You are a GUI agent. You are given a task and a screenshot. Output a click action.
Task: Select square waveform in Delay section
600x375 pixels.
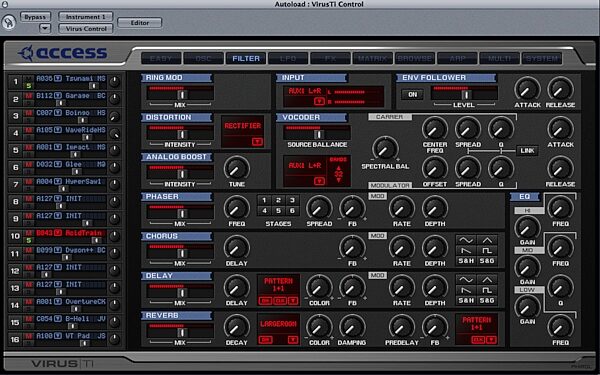pyautogui.click(x=487, y=290)
